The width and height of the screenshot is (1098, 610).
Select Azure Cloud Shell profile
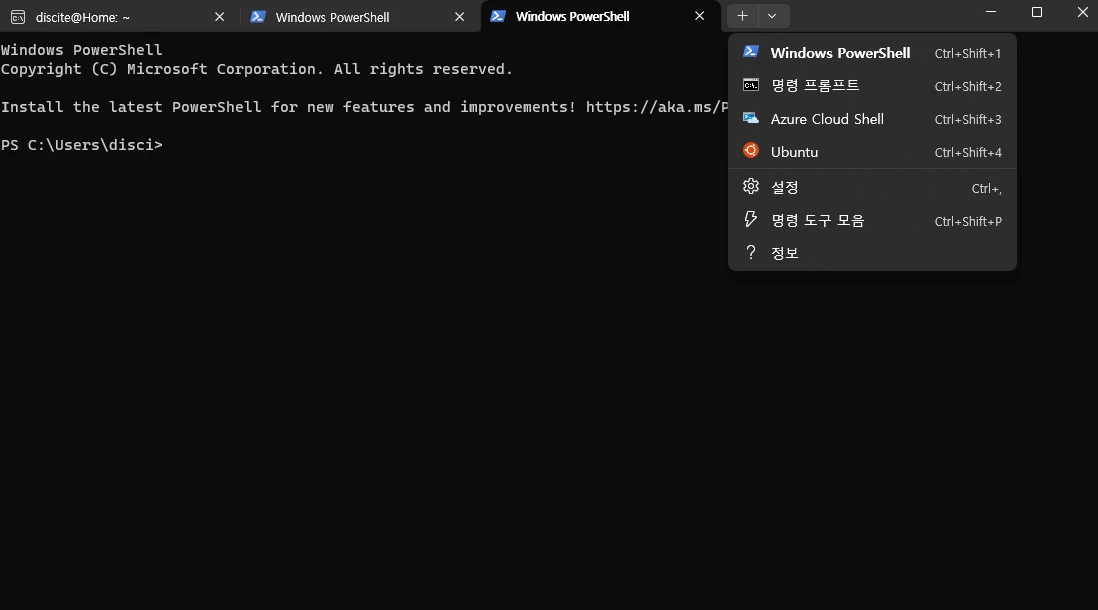(x=873, y=118)
